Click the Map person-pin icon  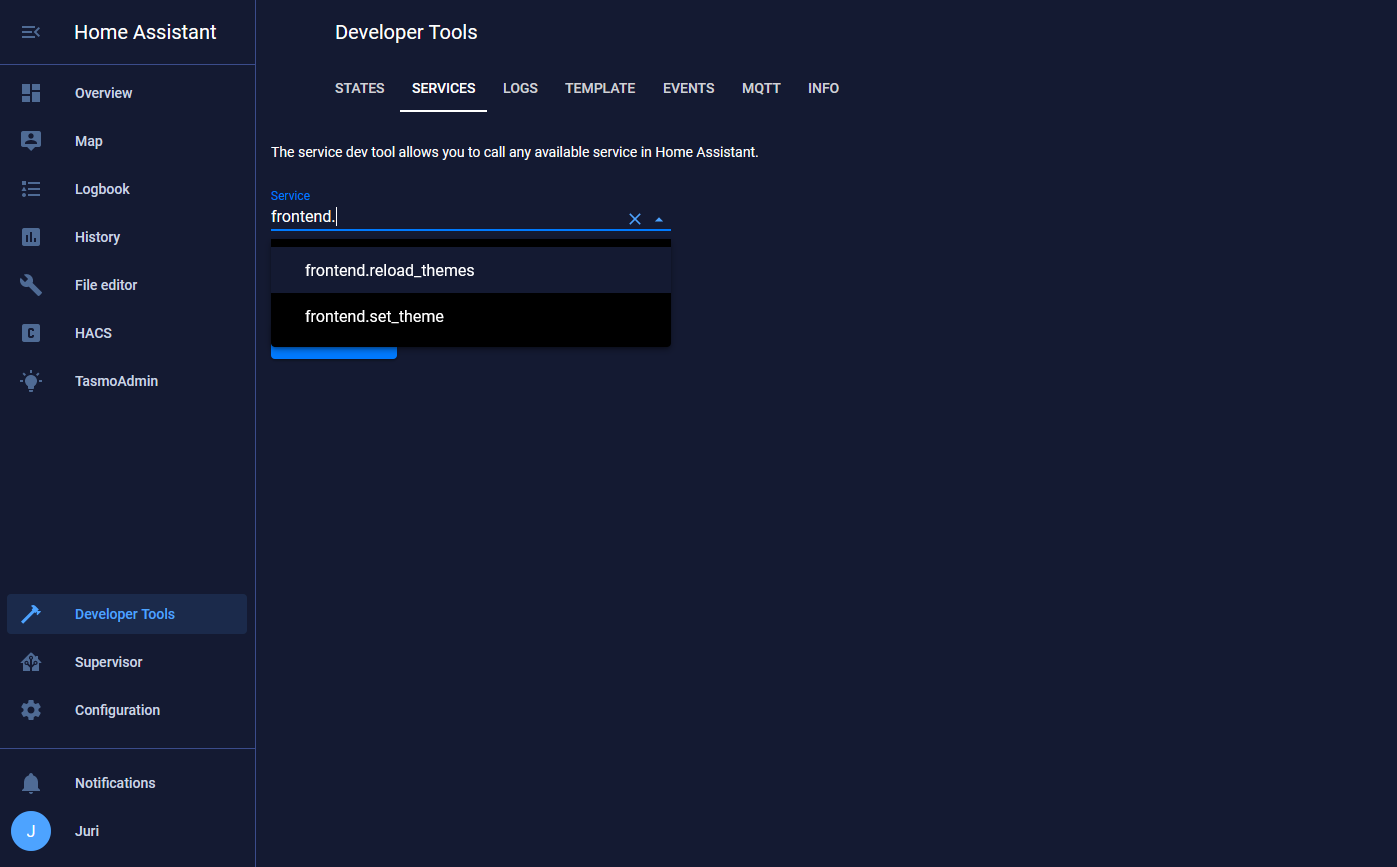(31, 141)
